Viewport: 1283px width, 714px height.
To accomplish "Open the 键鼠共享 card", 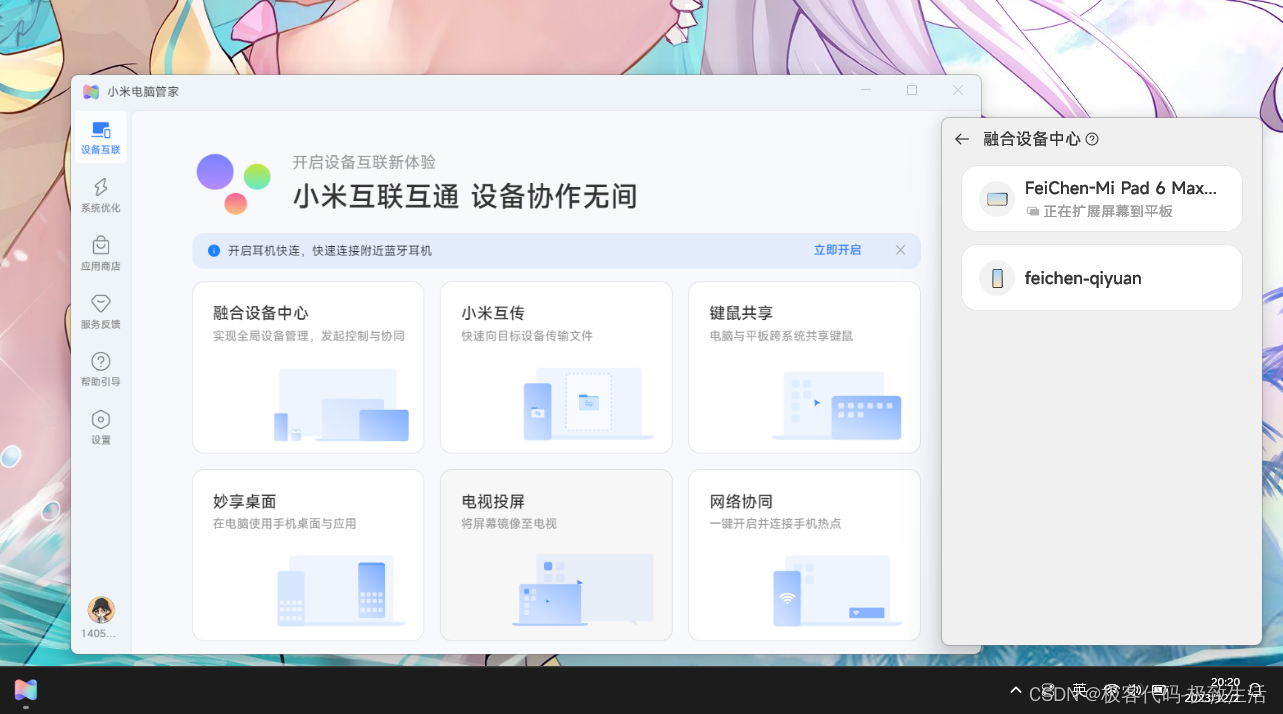I will click(804, 367).
